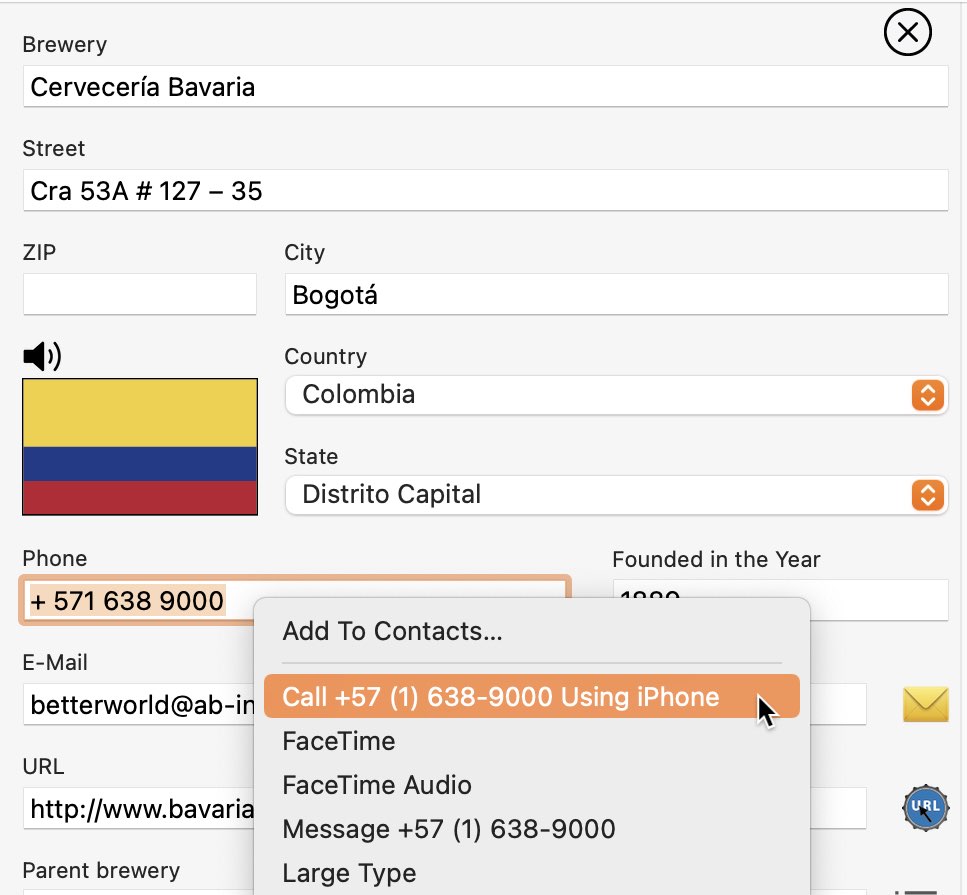Image resolution: width=967 pixels, height=895 pixels.
Task: Open the State dropdown showing Distrito Capital
Action: (x=616, y=495)
